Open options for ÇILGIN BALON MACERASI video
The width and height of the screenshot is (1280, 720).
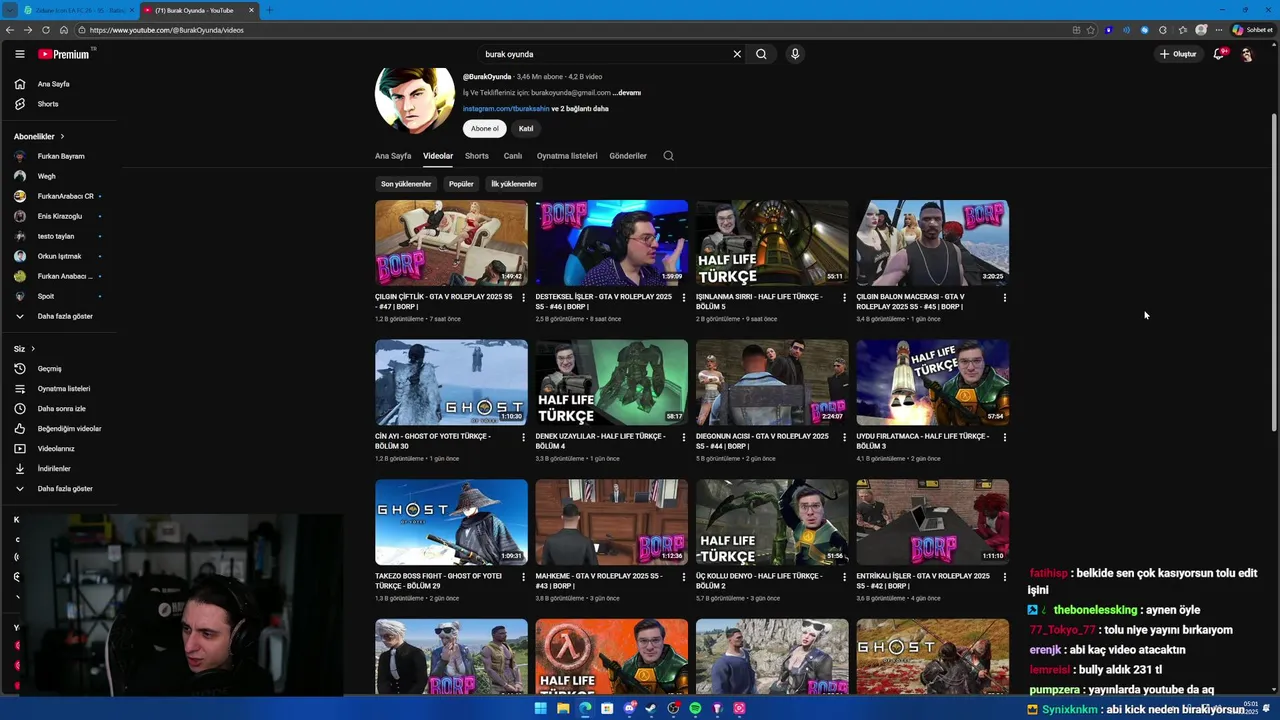1004,297
